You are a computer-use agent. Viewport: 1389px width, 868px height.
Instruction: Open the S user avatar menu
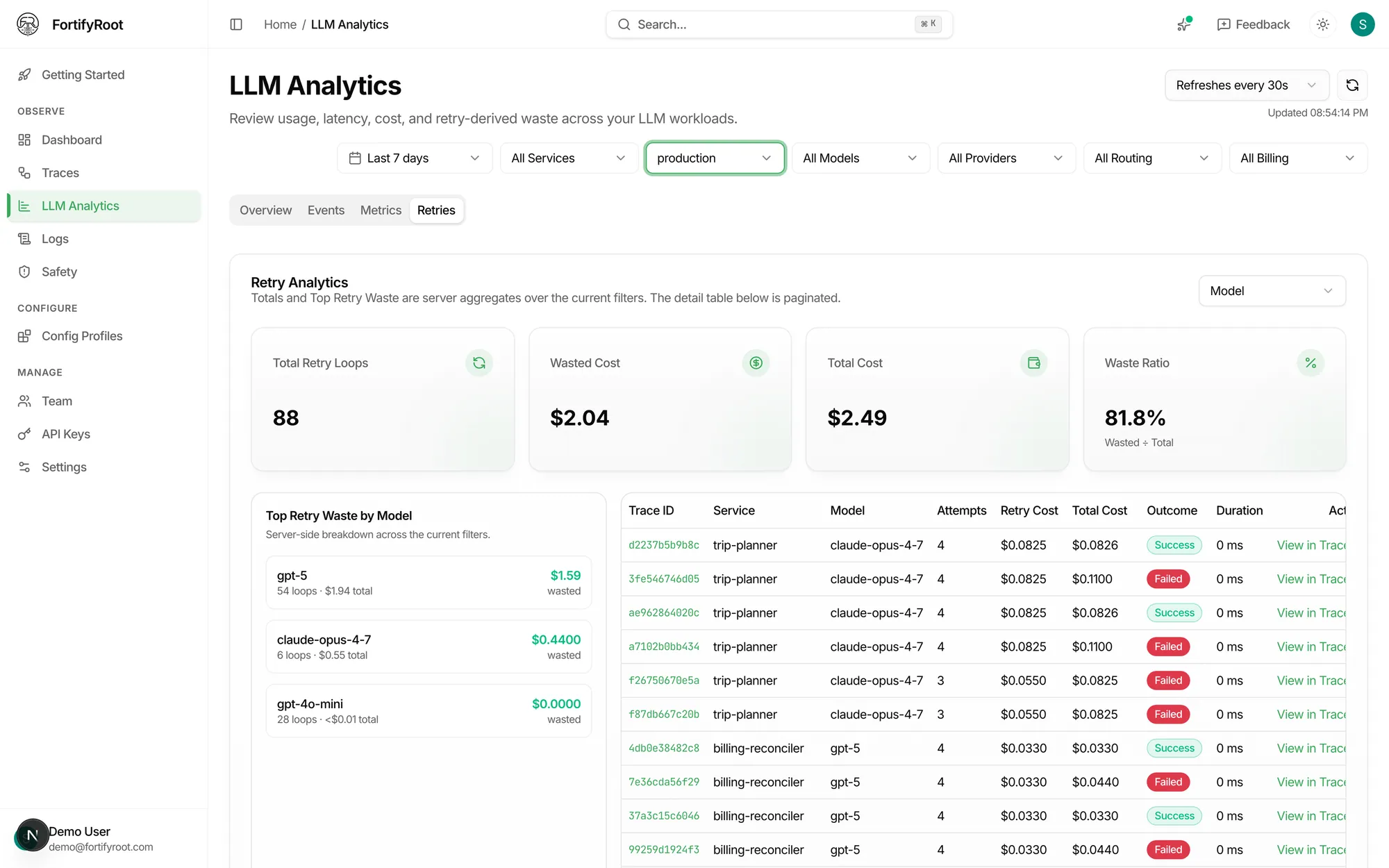[1363, 24]
